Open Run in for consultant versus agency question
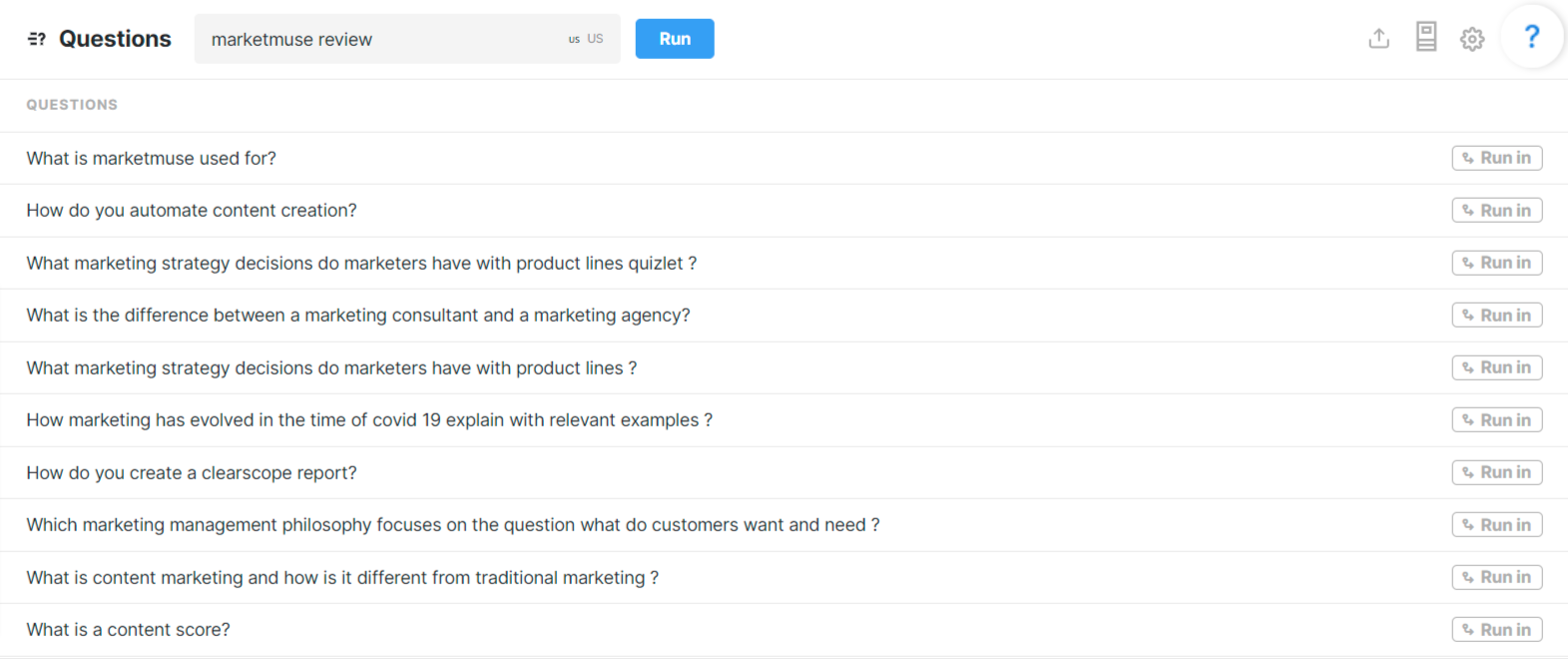Viewport: 1568px width, 659px height. pyautogui.click(x=1496, y=316)
